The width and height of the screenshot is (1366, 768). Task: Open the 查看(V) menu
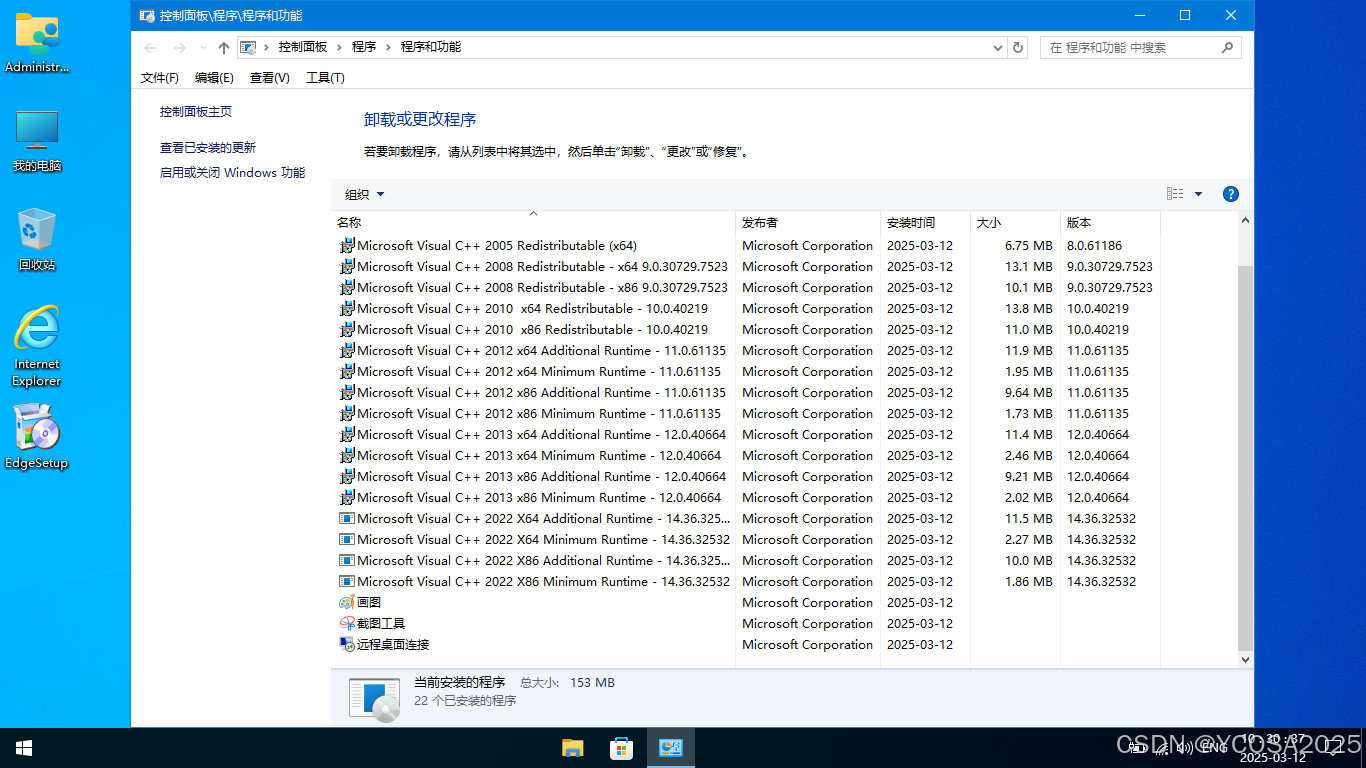[270, 78]
